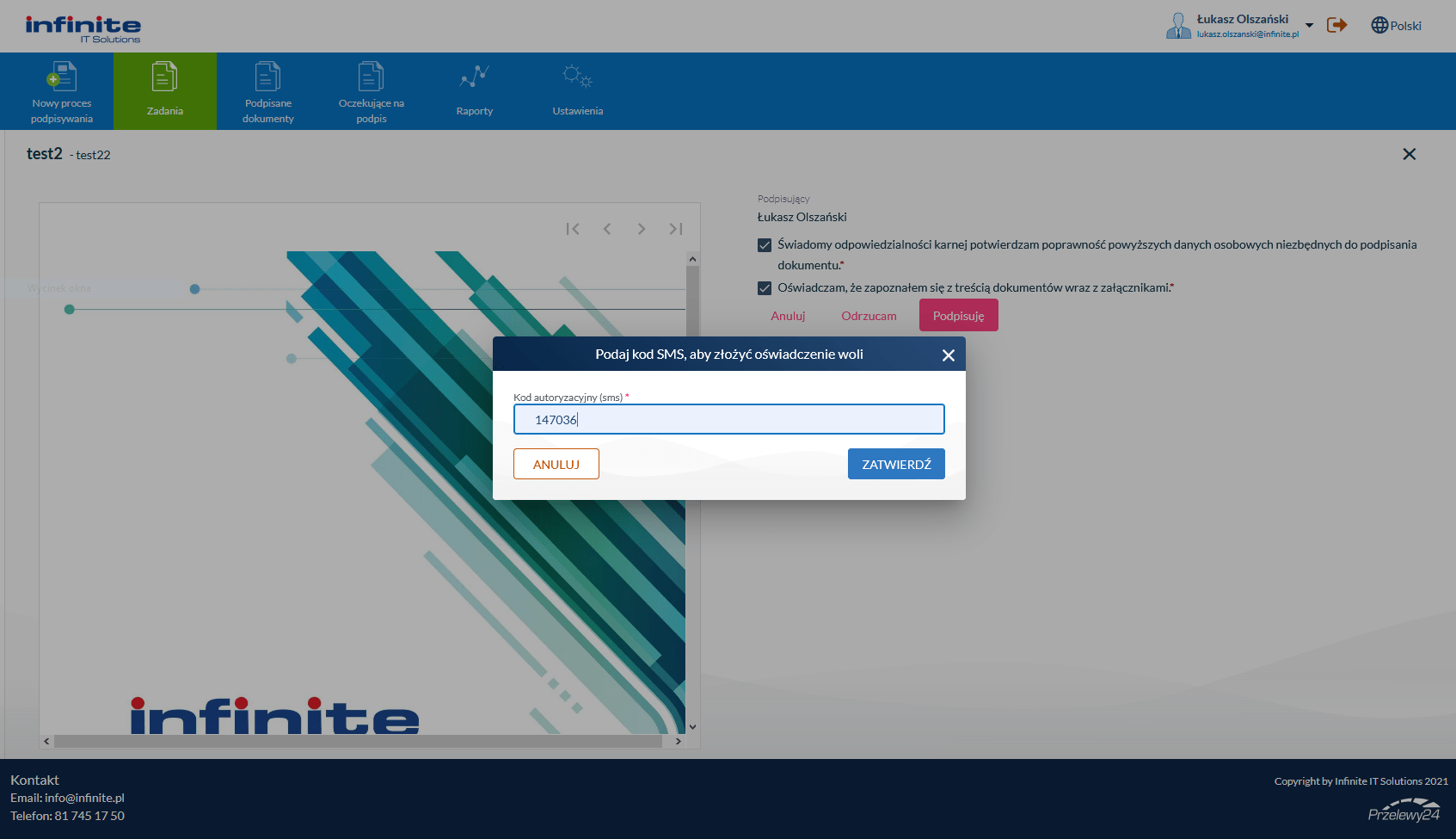The width and height of the screenshot is (1456, 839).
Task: Click Odrzucam to reject the document
Action: 869,316
